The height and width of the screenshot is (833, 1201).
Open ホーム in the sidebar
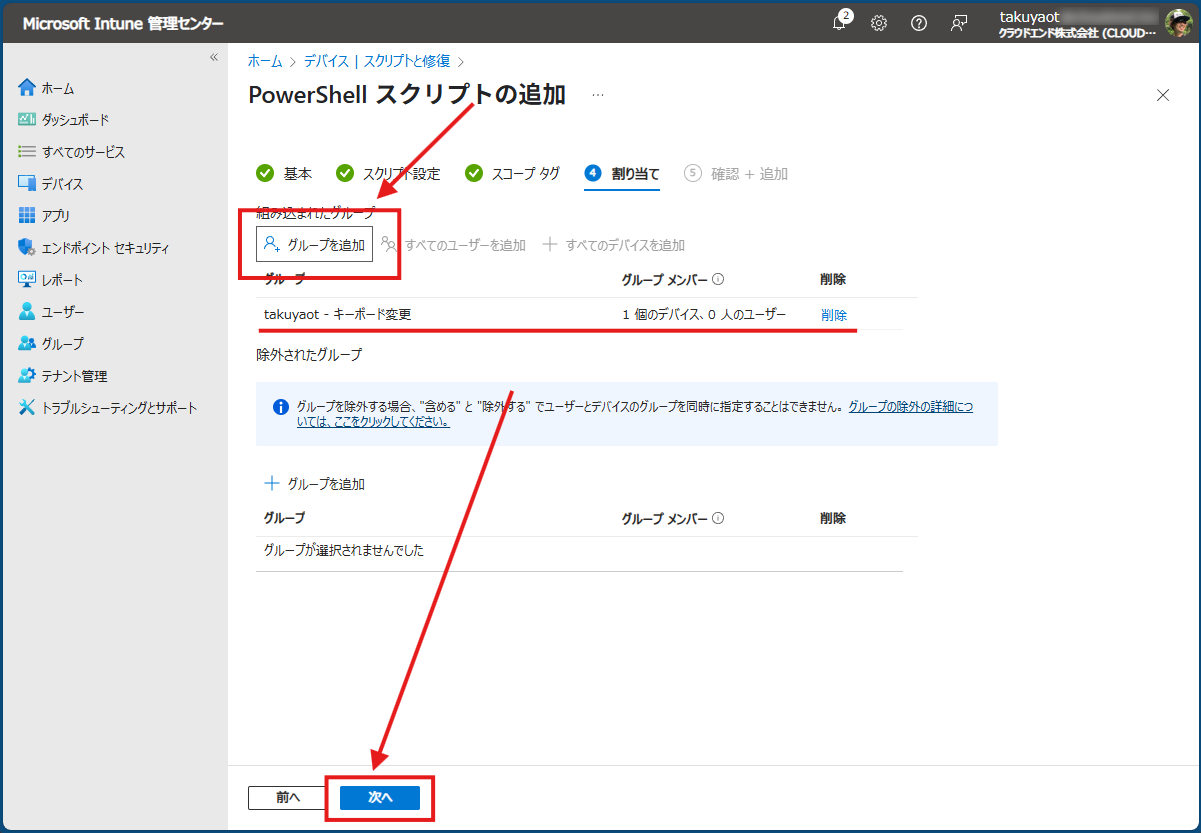pyautogui.click(x=58, y=88)
